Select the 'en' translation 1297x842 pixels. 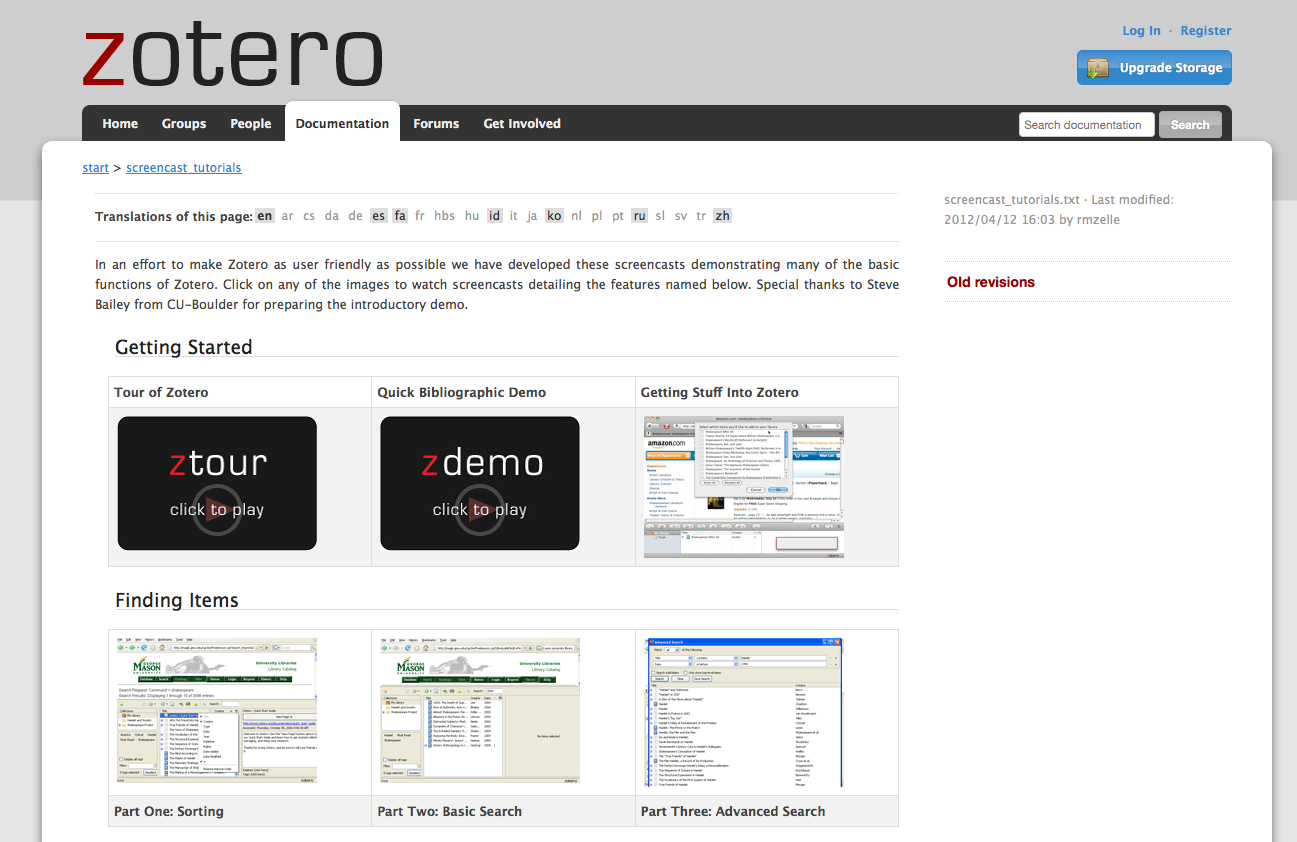[264, 216]
